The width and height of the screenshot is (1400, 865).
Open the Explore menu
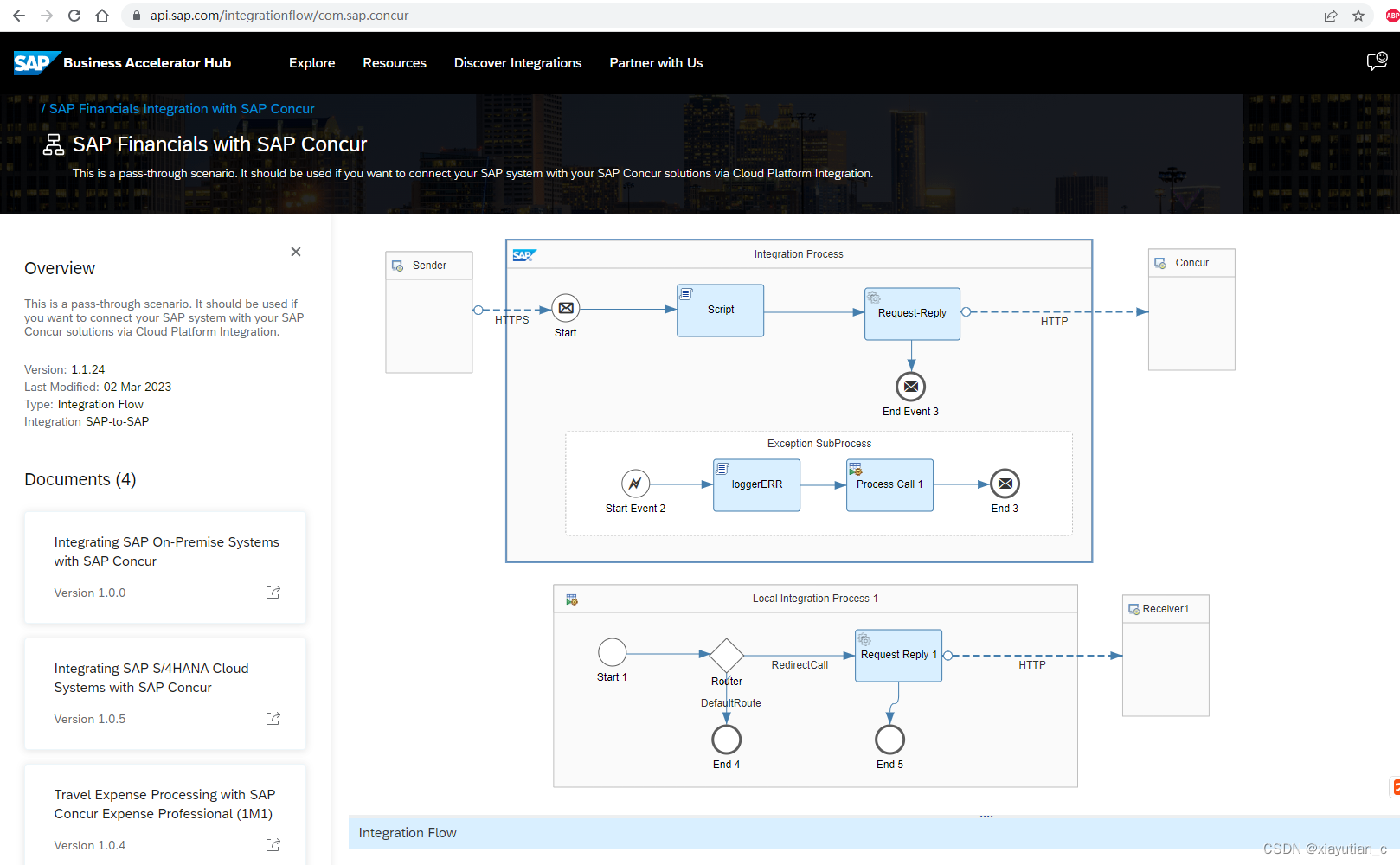(311, 63)
